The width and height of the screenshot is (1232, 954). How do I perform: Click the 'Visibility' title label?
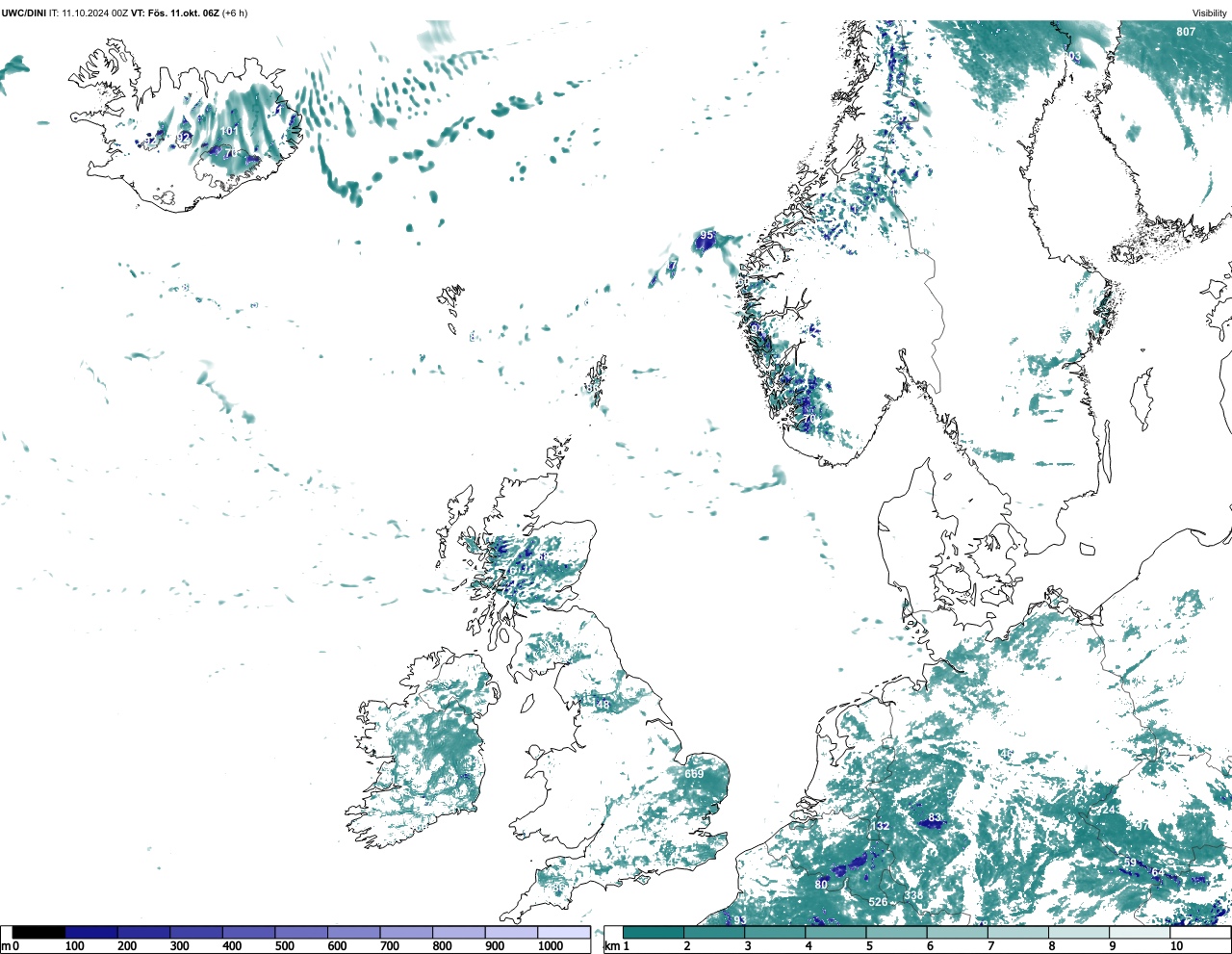pos(1210,13)
